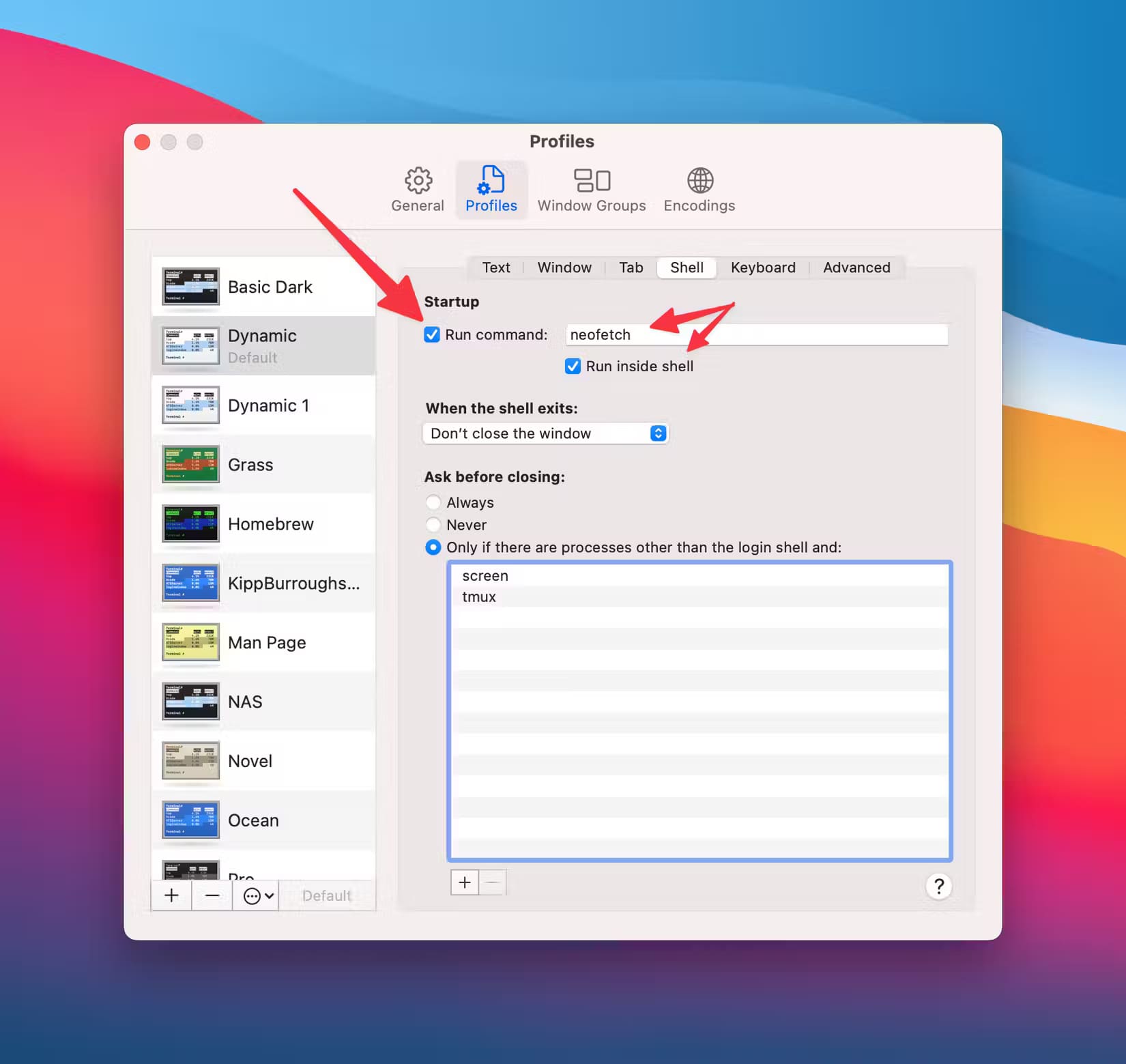This screenshot has height=1064, width=1126.
Task: Select the Grass profile name
Action: 250,465
